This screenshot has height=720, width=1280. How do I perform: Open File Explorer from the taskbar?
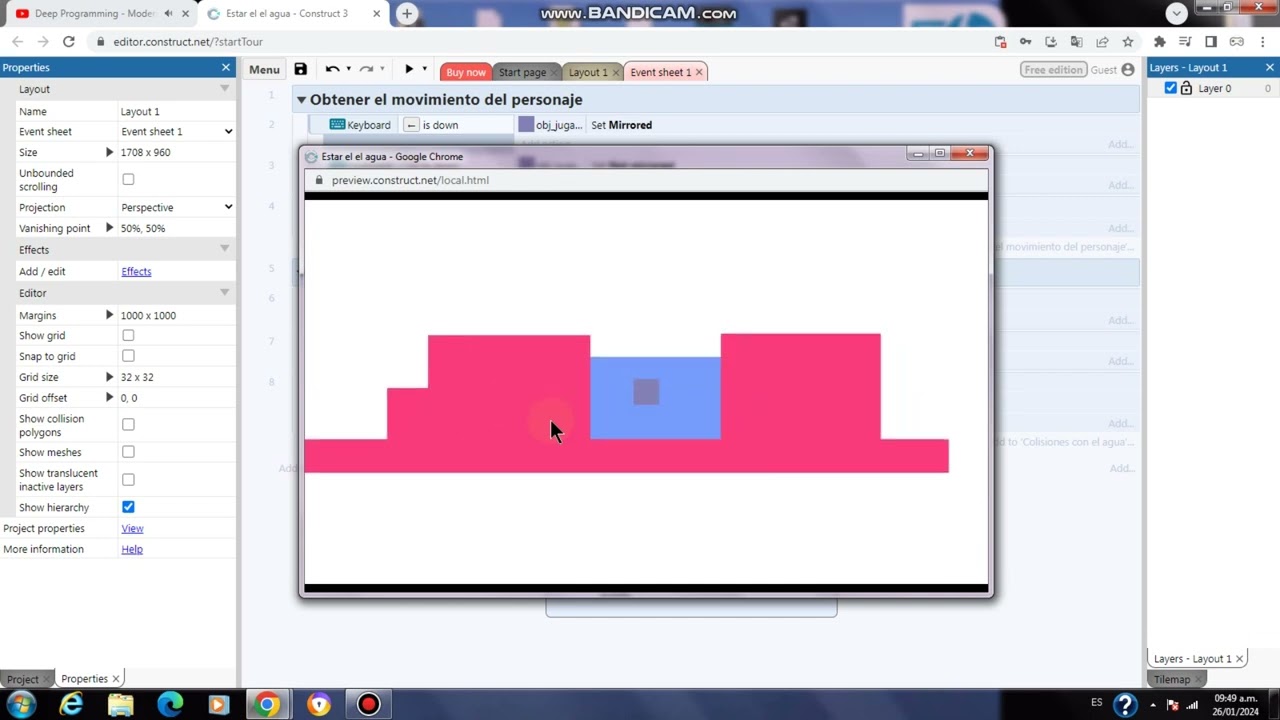[x=120, y=705]
